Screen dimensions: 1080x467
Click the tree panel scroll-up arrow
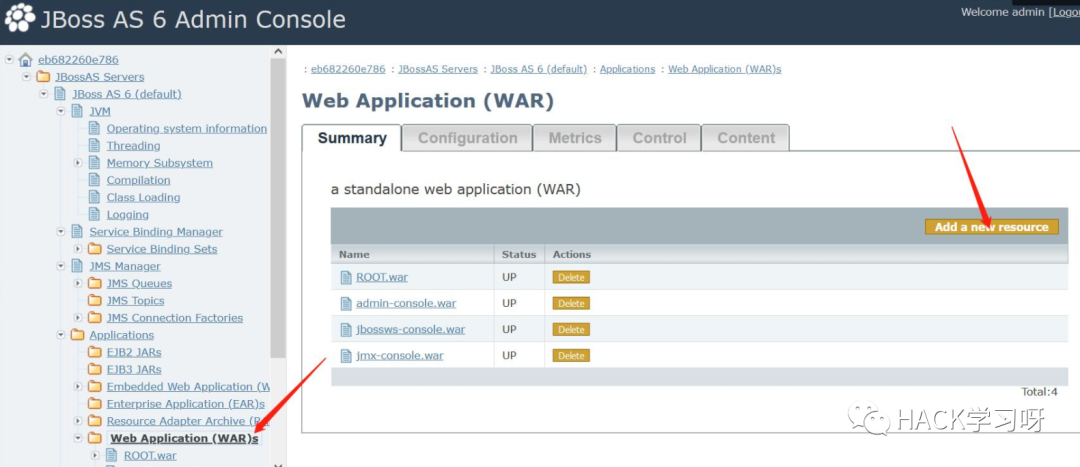point(278,52)
